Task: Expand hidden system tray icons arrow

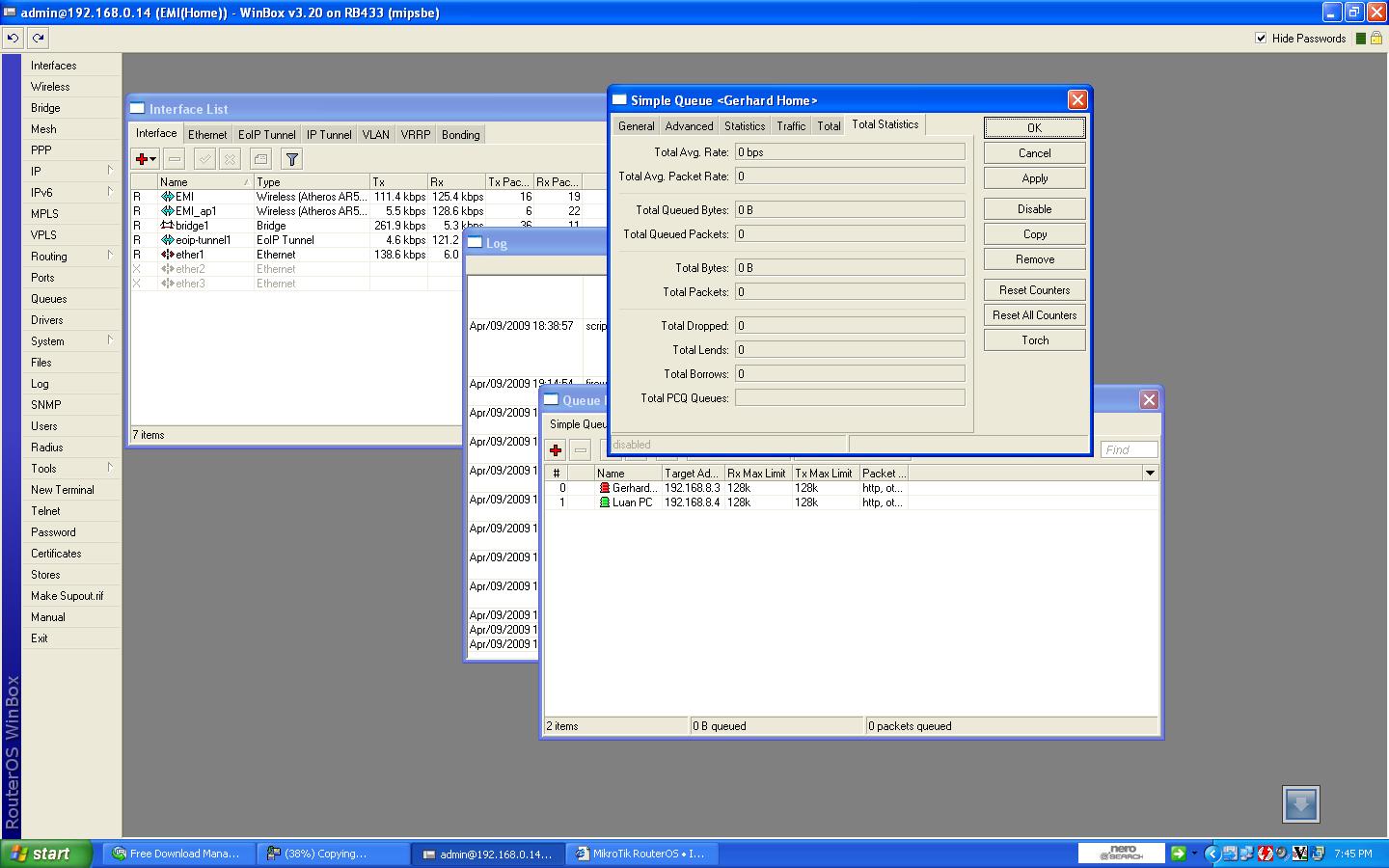Action: pyautogui.click(x=1212, y=854)
